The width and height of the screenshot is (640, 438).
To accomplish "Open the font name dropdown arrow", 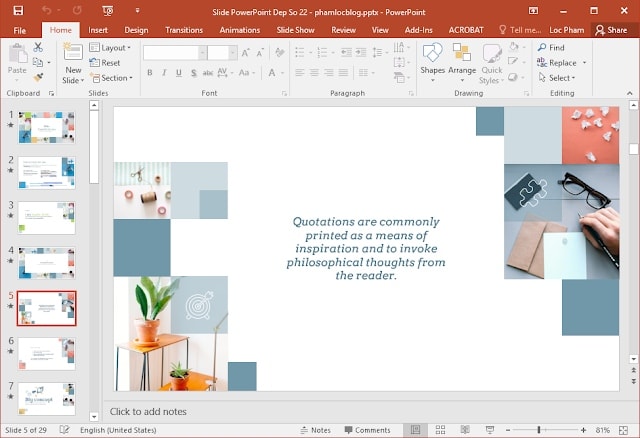I will click(202, 53).
